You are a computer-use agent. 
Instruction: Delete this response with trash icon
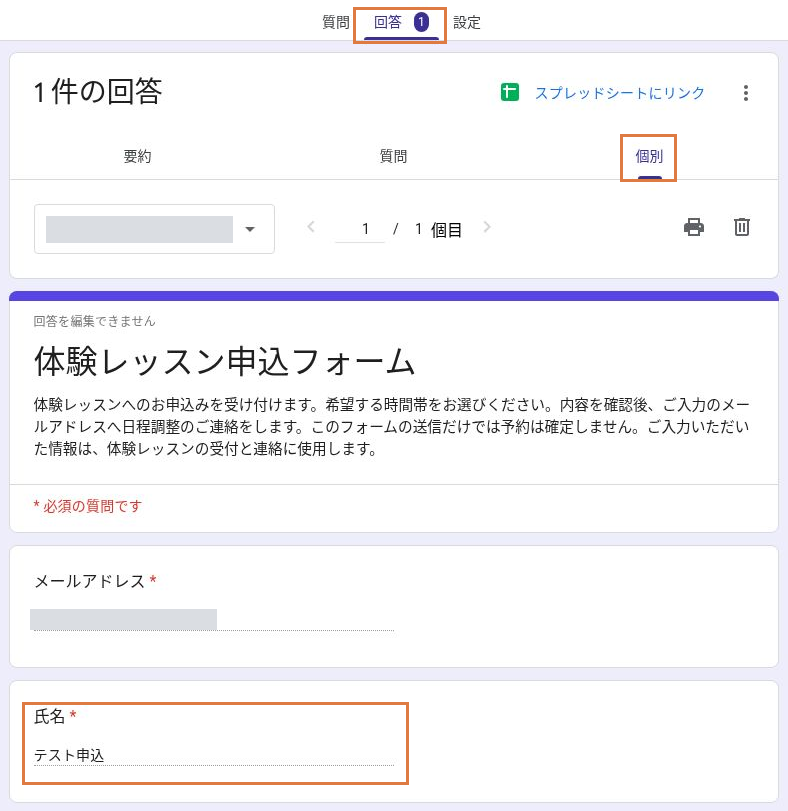(x=741, y=227)
